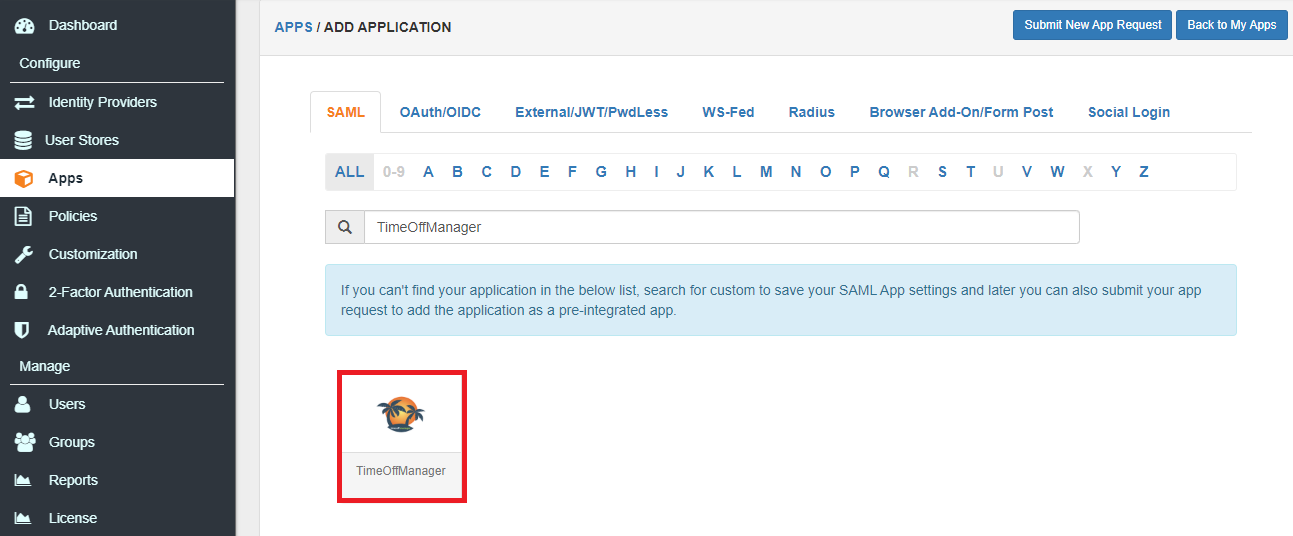
Task: Filter apps by letter V
Action: (x=1027, y=172)
